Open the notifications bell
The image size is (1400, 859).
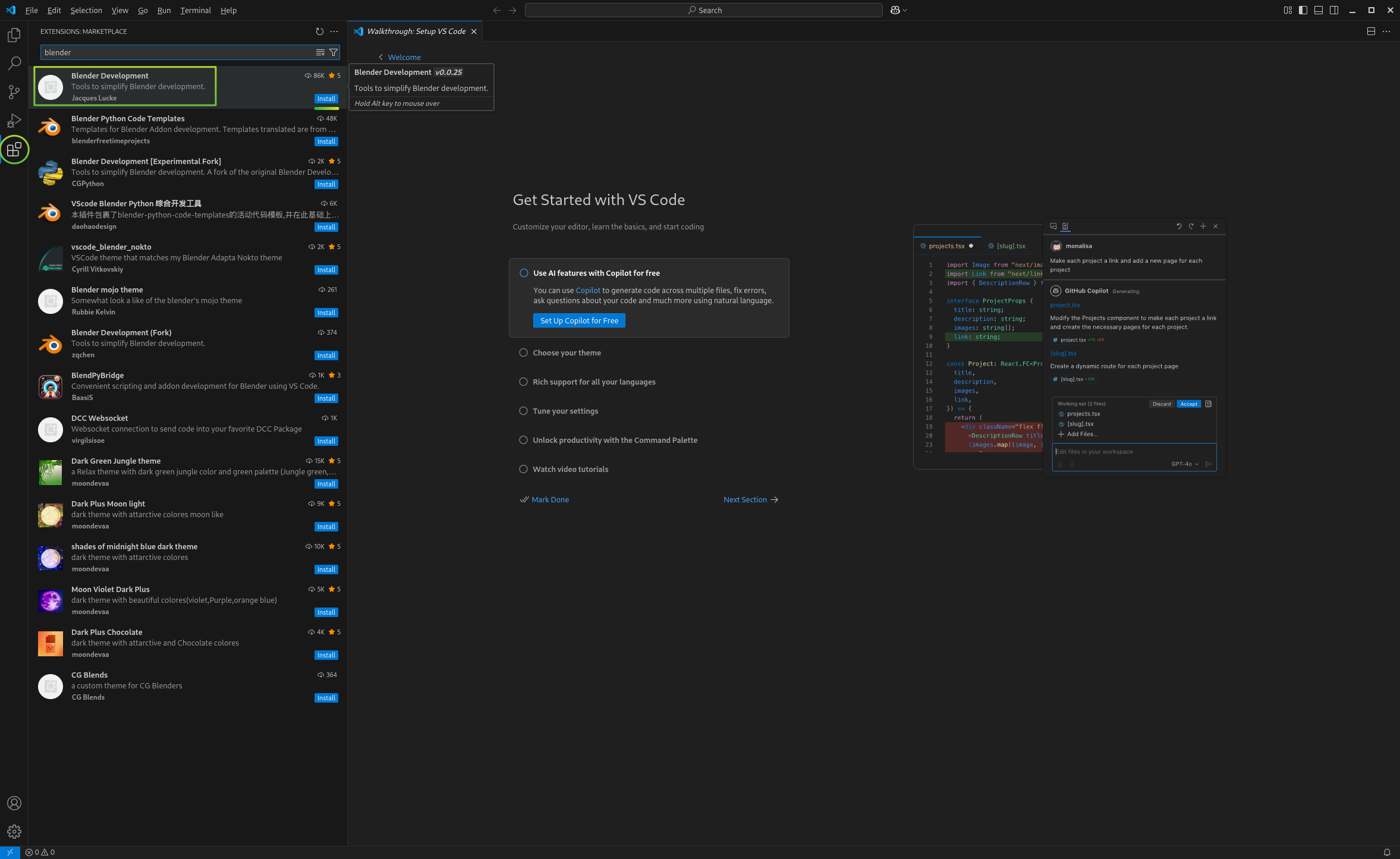[x=1387, y=852]
